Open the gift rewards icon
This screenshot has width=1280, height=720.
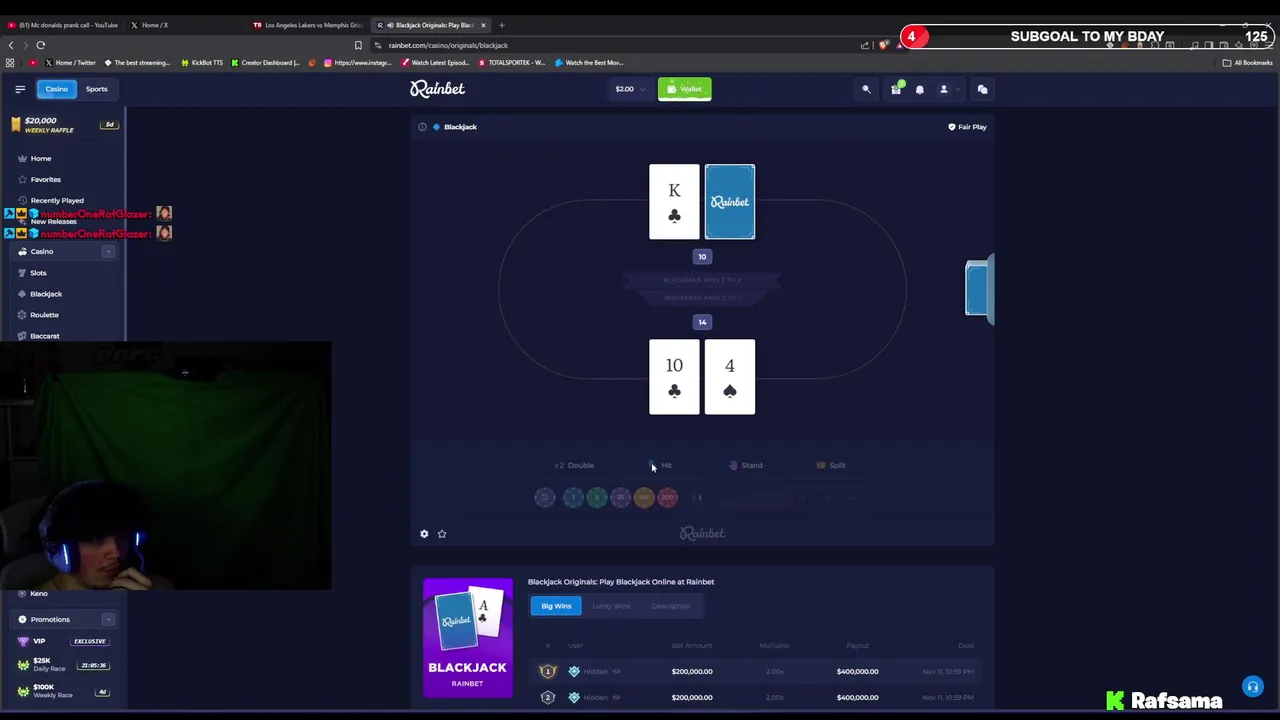[x=896, y=89]
